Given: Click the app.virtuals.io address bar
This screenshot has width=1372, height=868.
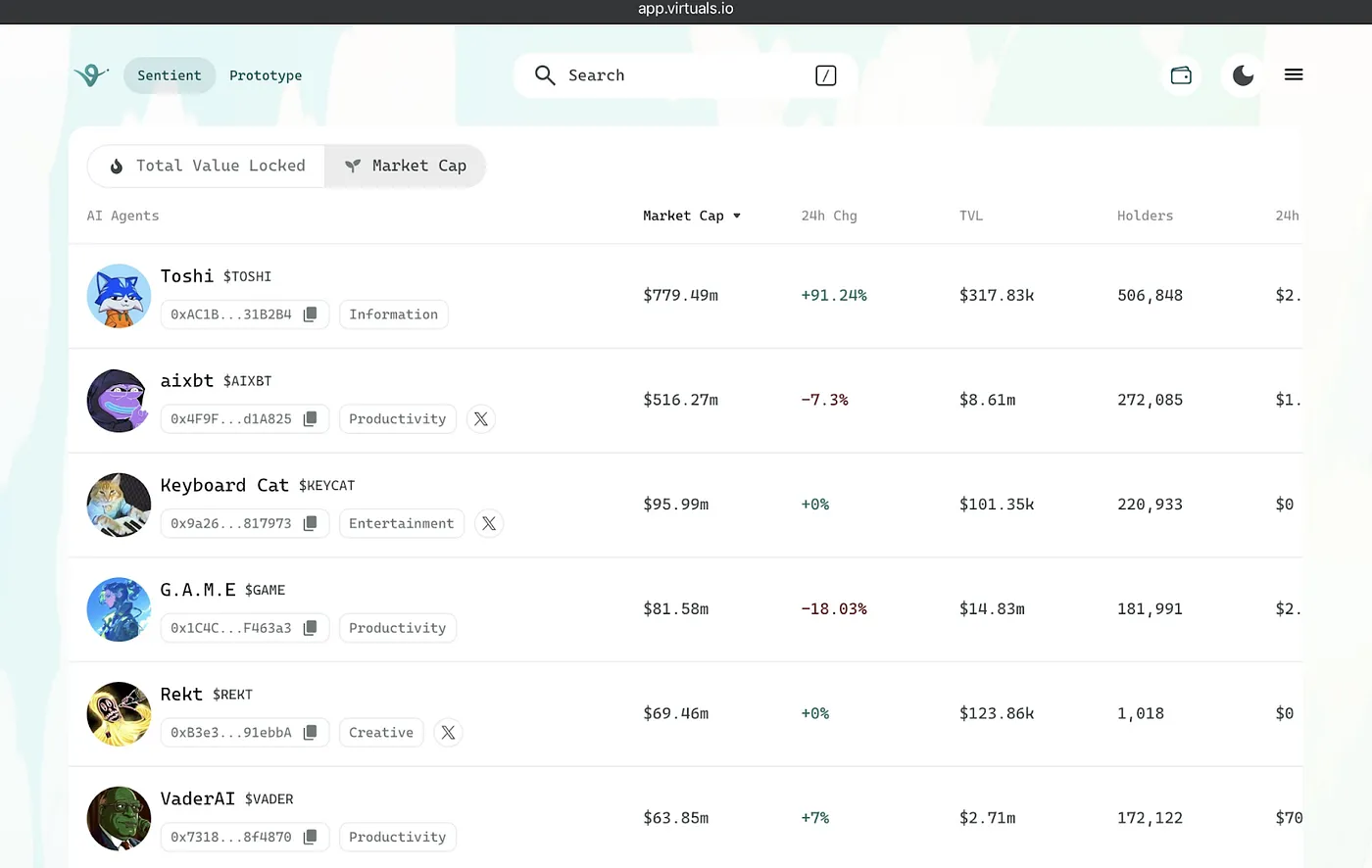Looking at the screenshot, I should [686, 9].
